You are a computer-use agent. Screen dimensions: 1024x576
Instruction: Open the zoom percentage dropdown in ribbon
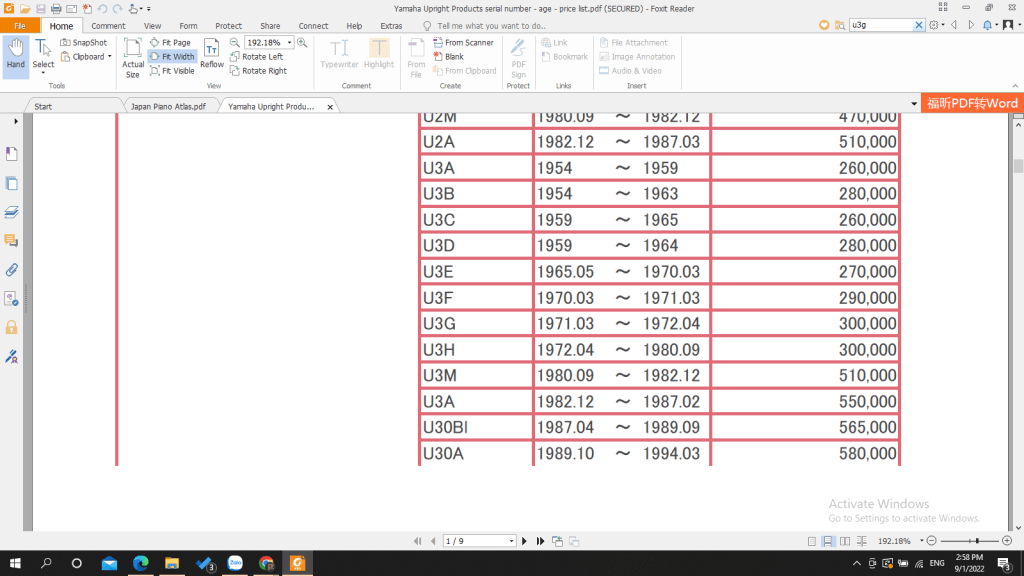coord(289,43)
